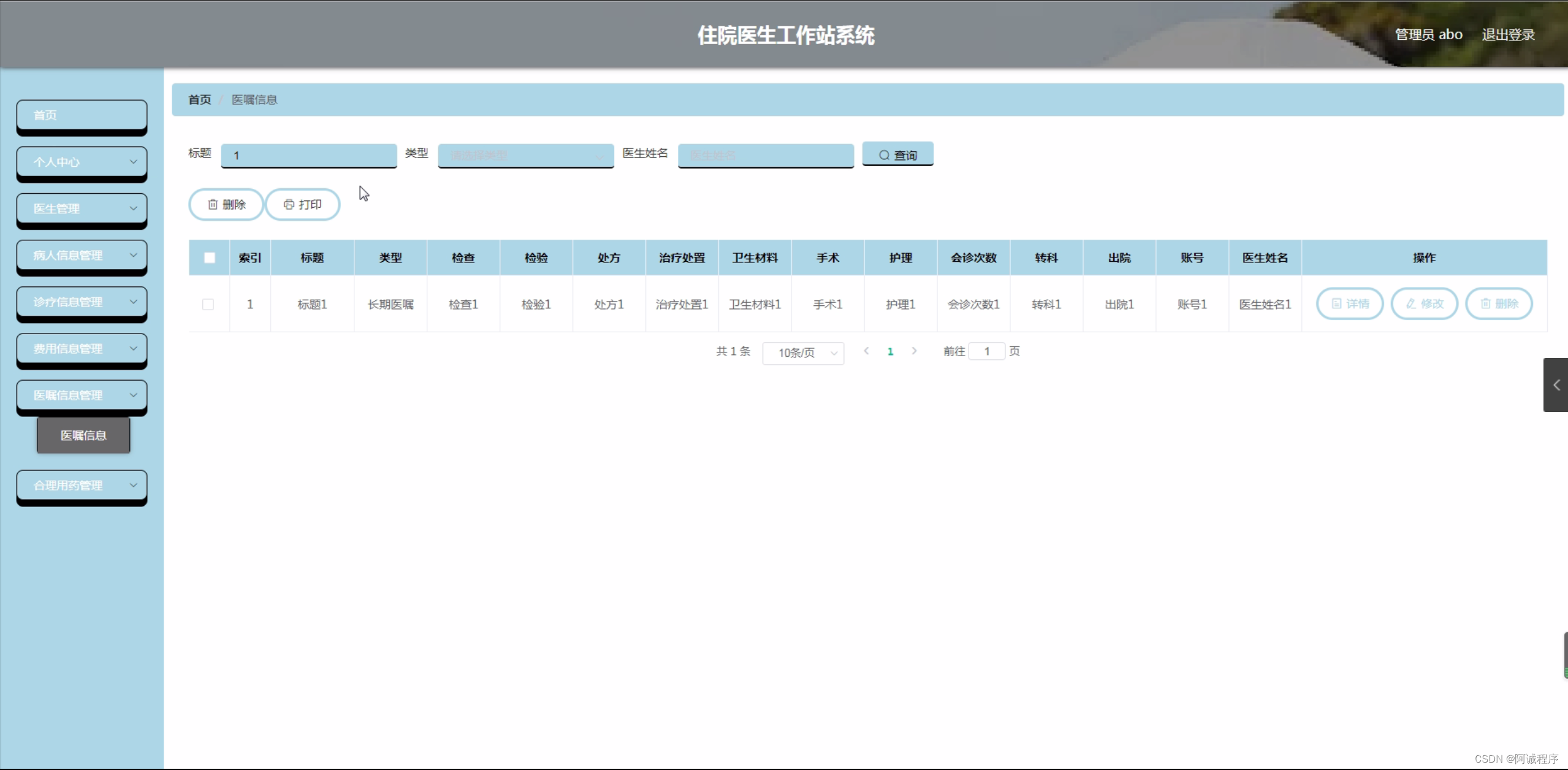Open the 10条/页 page size dropdown
1568x770 pixels.
(x=803, y=353)
